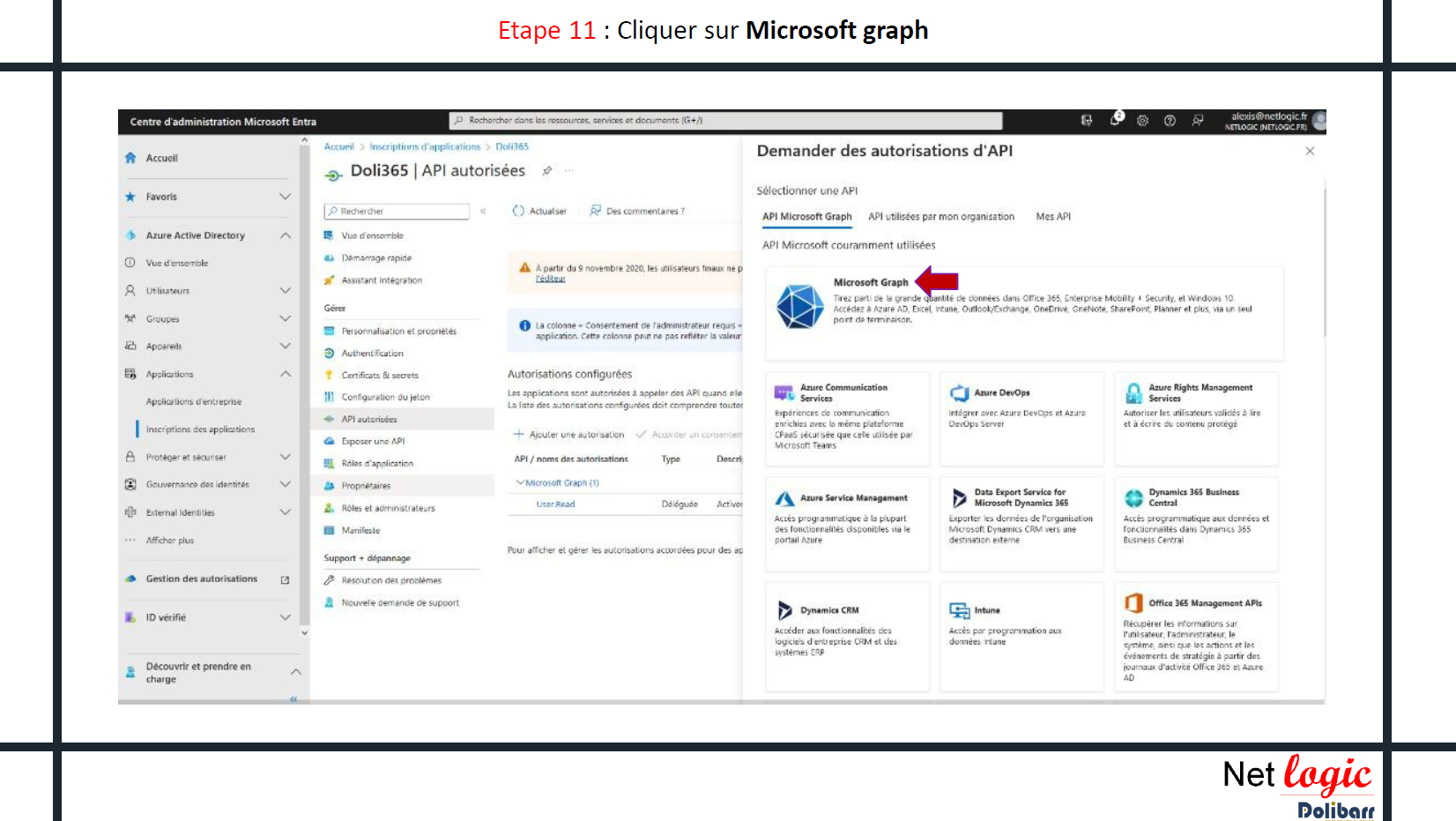
Task: Expand the Utilisateurs menu chevron
Action: (285, 290)
